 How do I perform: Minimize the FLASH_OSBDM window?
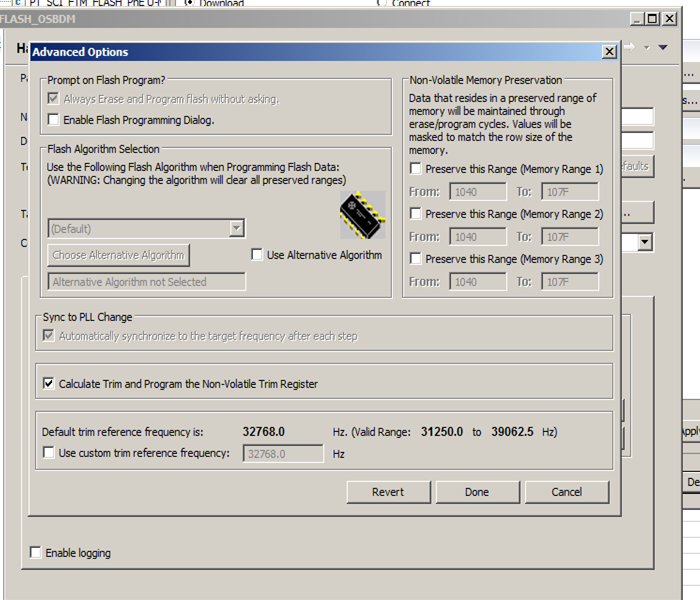(637, 19)
